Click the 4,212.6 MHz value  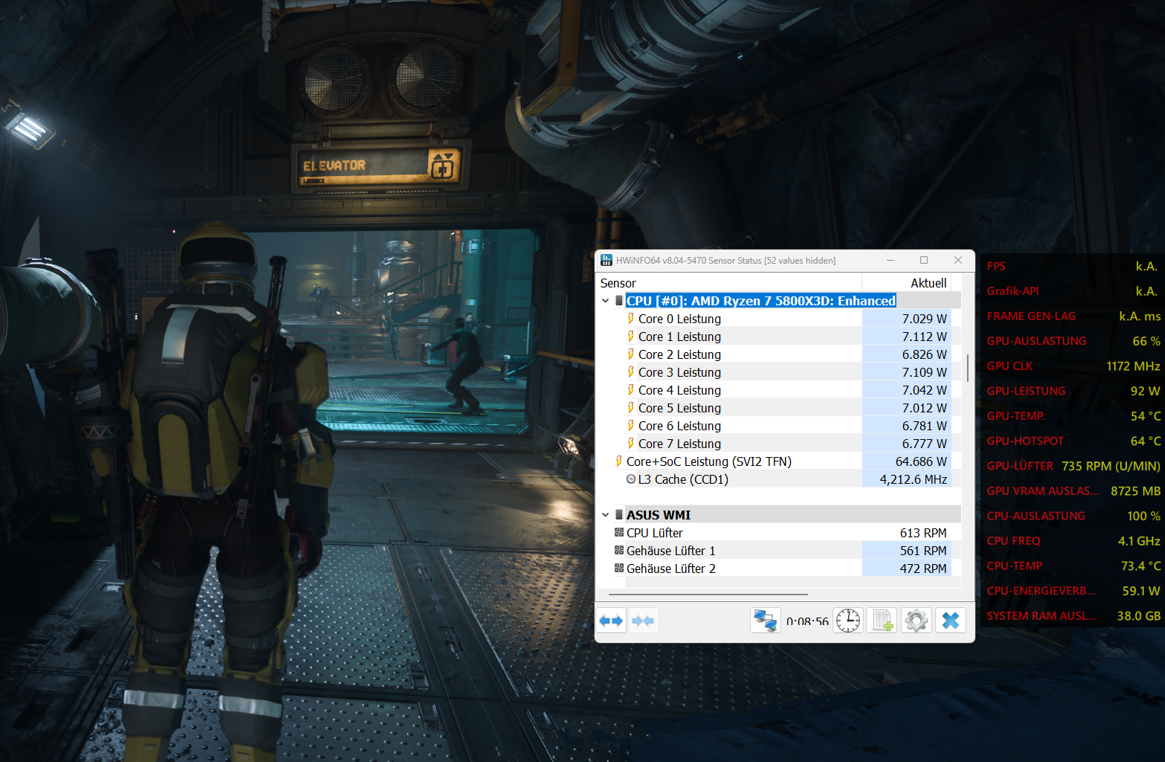[x=913, y=479]
